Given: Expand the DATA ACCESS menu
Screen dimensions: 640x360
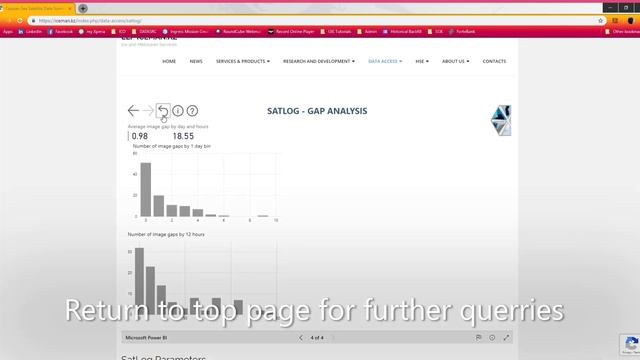Looking at the screenshot, I should tap(385, 61).
